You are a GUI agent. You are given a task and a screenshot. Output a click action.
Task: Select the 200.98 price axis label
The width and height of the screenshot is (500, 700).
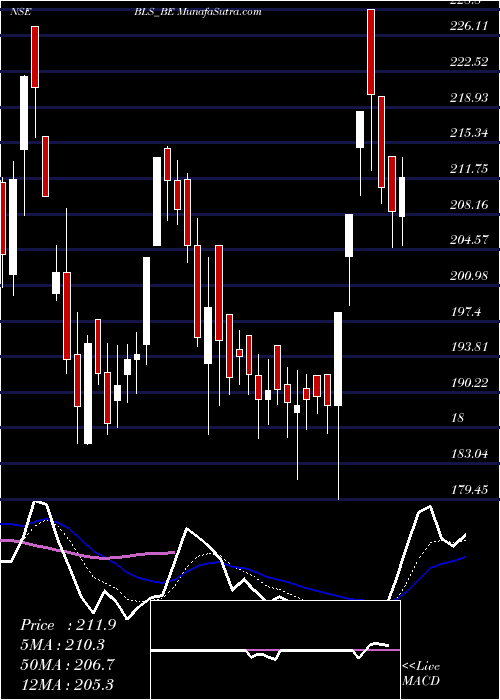469,276
